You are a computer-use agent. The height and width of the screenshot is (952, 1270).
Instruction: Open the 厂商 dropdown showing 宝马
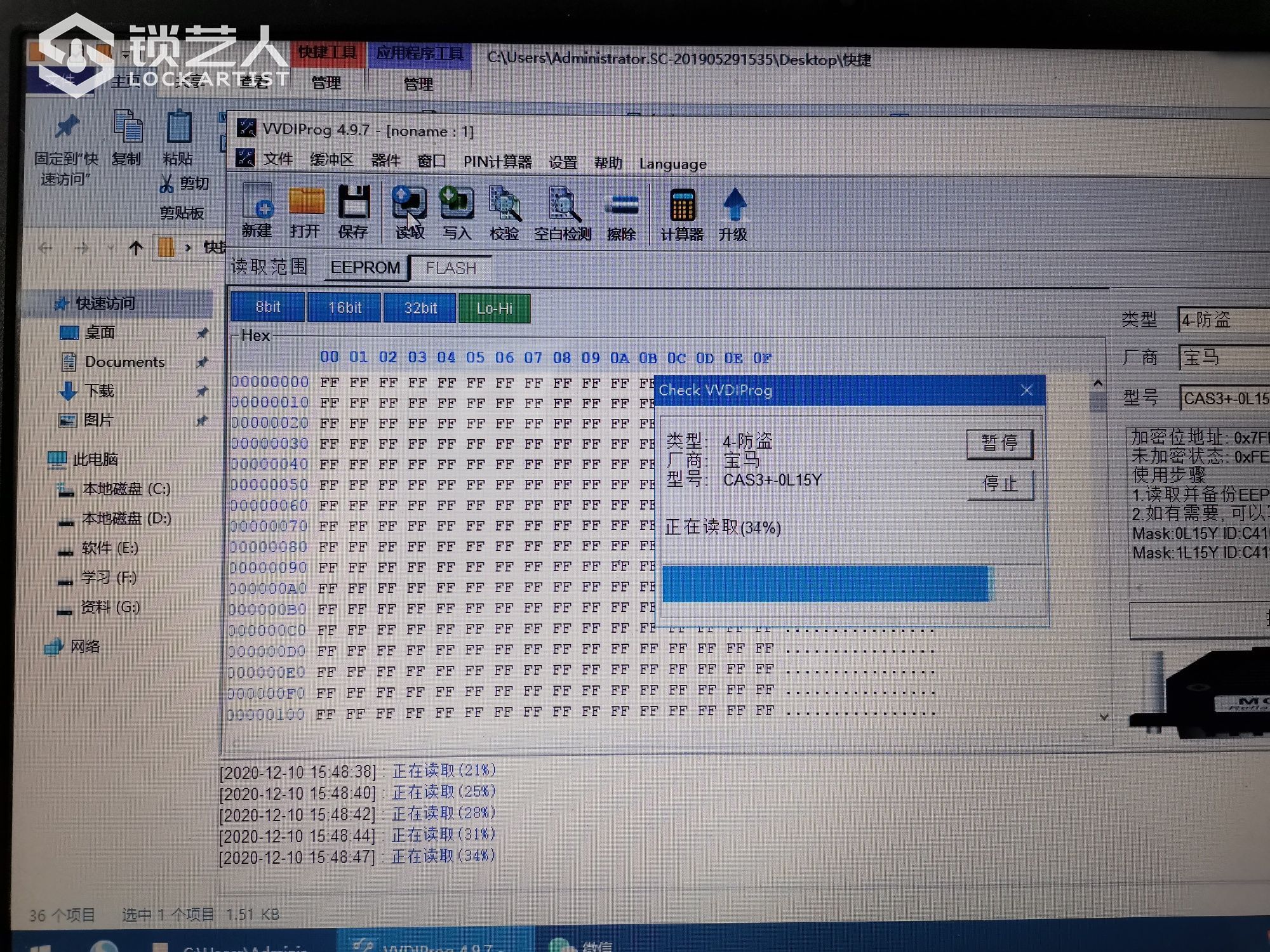[1224, 357]
